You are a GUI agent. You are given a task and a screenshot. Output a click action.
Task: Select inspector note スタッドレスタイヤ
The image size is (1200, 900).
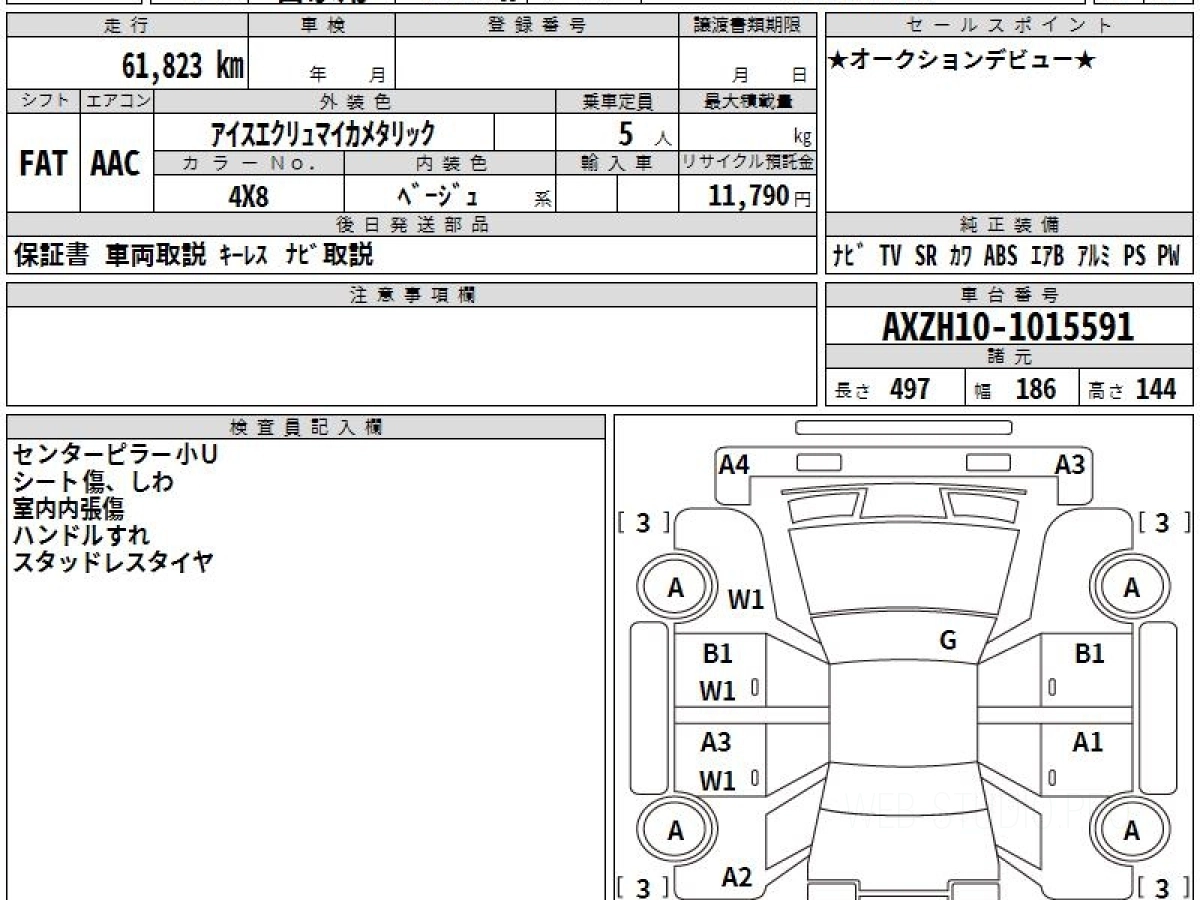pyautogui.click(x=113, y=563)
